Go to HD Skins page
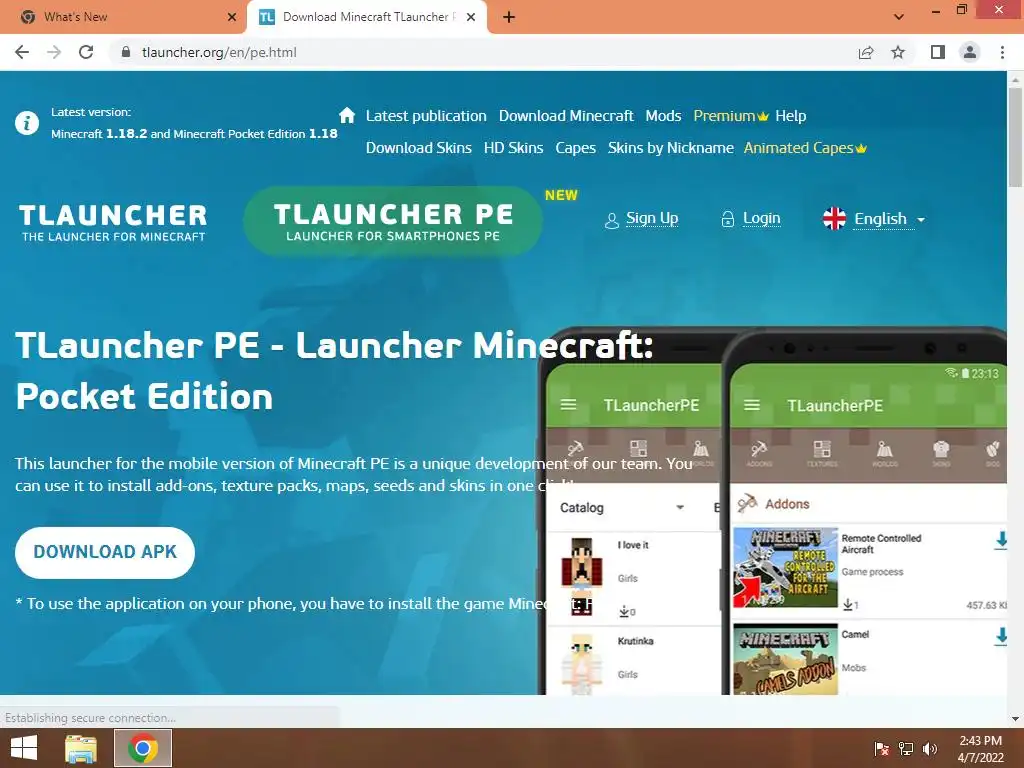 [513, 148]
